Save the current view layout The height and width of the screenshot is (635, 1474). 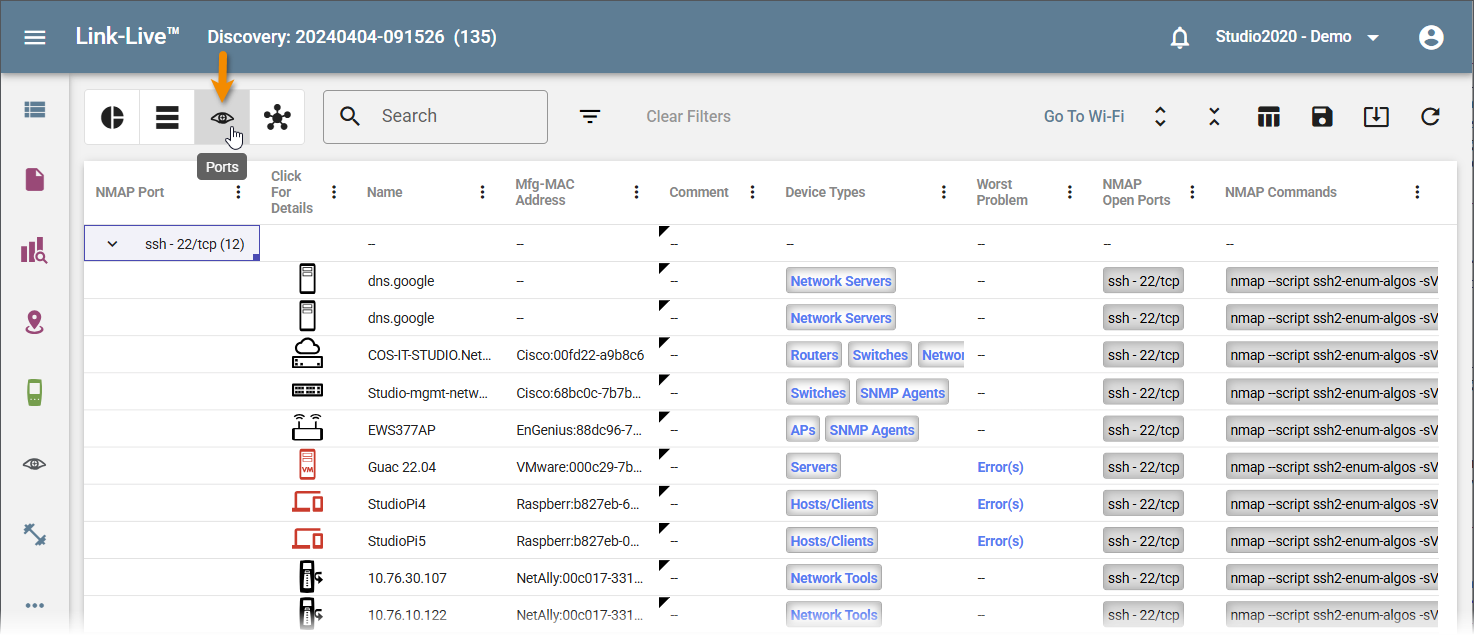coord(1322,117)
